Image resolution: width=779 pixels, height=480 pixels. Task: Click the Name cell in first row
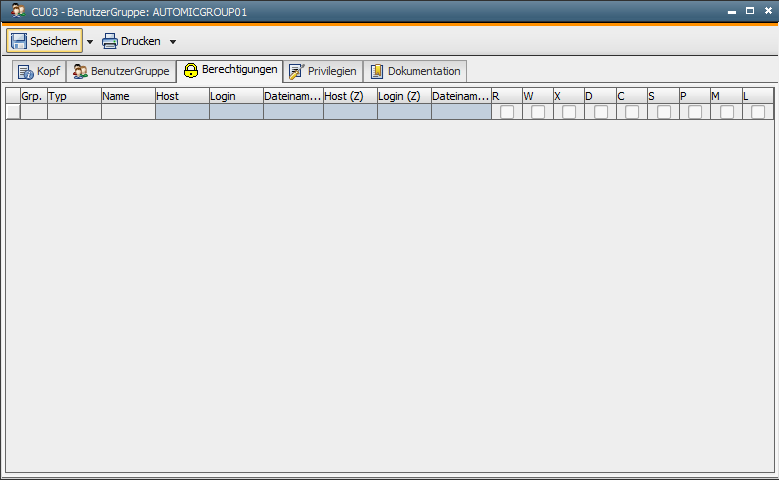128,112
